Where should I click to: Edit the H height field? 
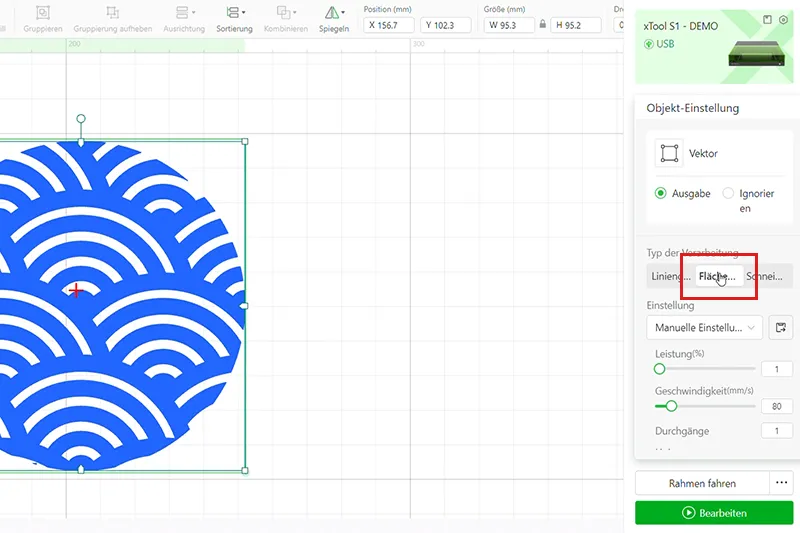576,25
